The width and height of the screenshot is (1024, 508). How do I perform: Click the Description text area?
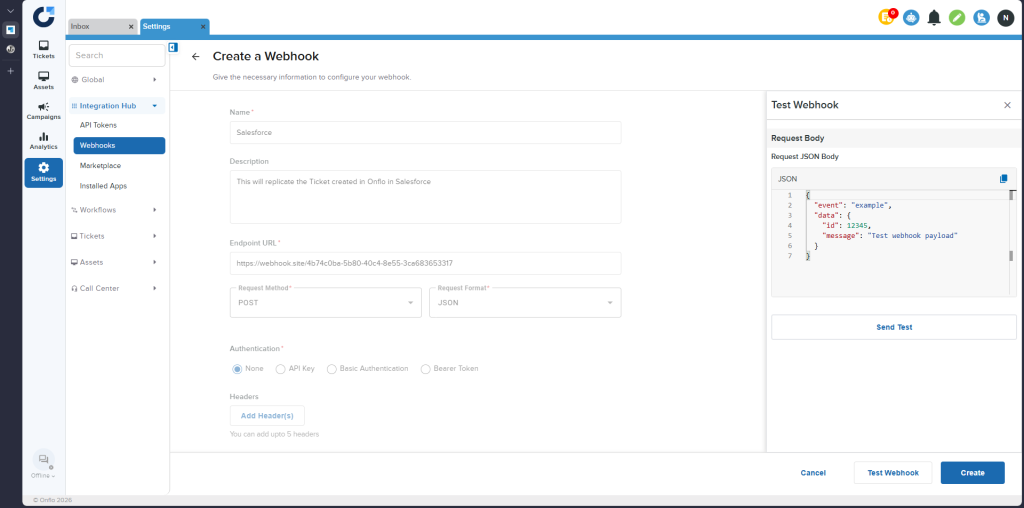[x=425, y=197]
